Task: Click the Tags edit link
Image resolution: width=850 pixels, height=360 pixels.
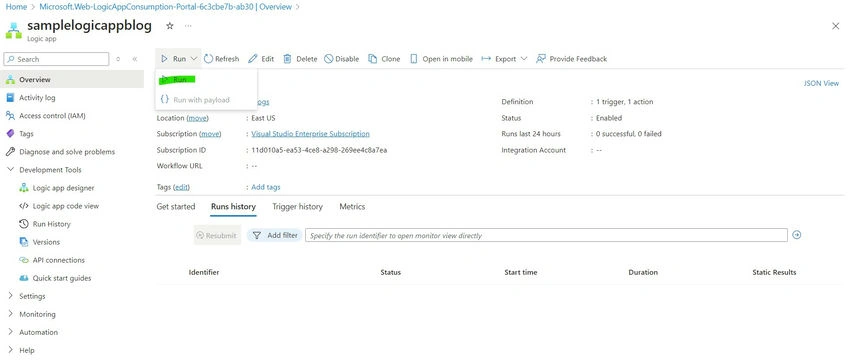Action: click(181, 187)
